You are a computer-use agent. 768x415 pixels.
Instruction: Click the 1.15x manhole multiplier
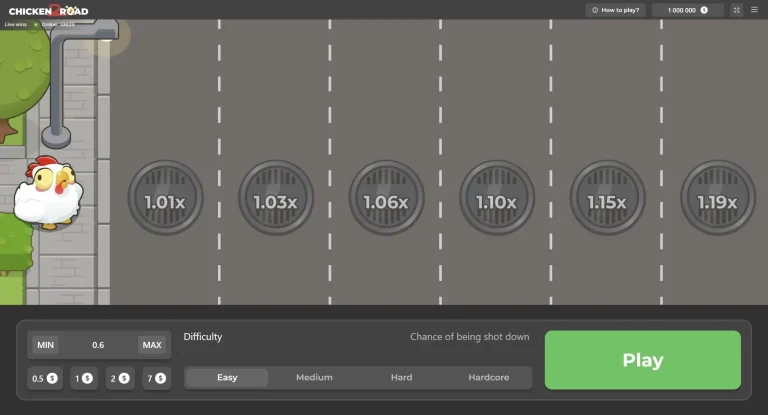(x=607, y=199)
